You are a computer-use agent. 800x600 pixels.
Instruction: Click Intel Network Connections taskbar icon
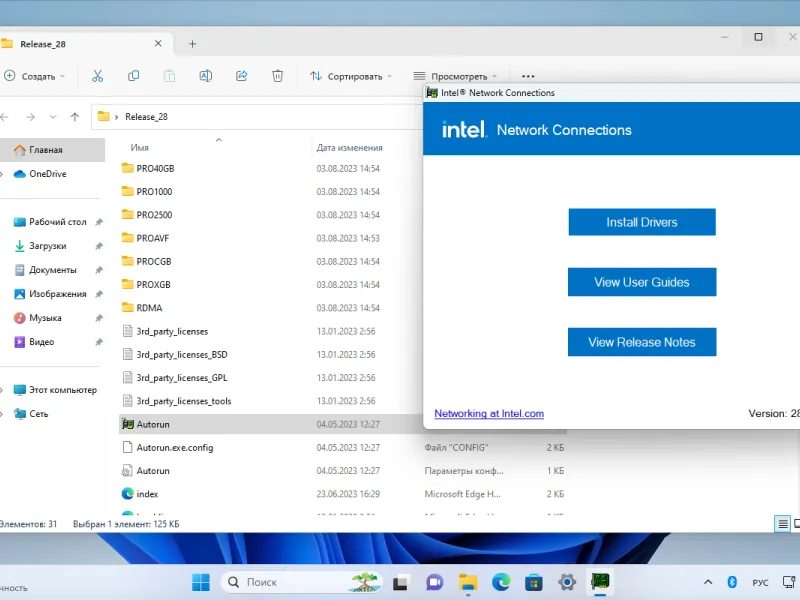click(x=600, y=581)
